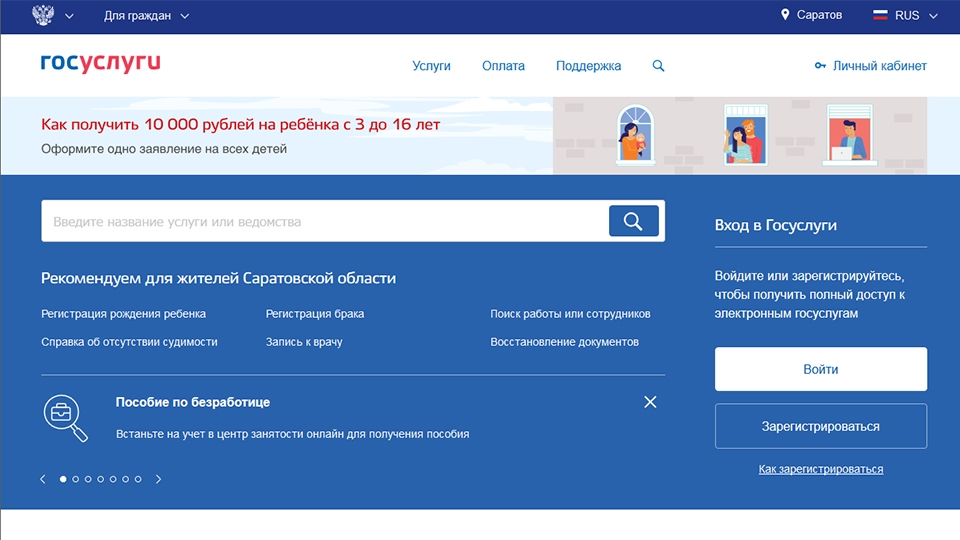Open Запись к врачу

coord(304,342)
